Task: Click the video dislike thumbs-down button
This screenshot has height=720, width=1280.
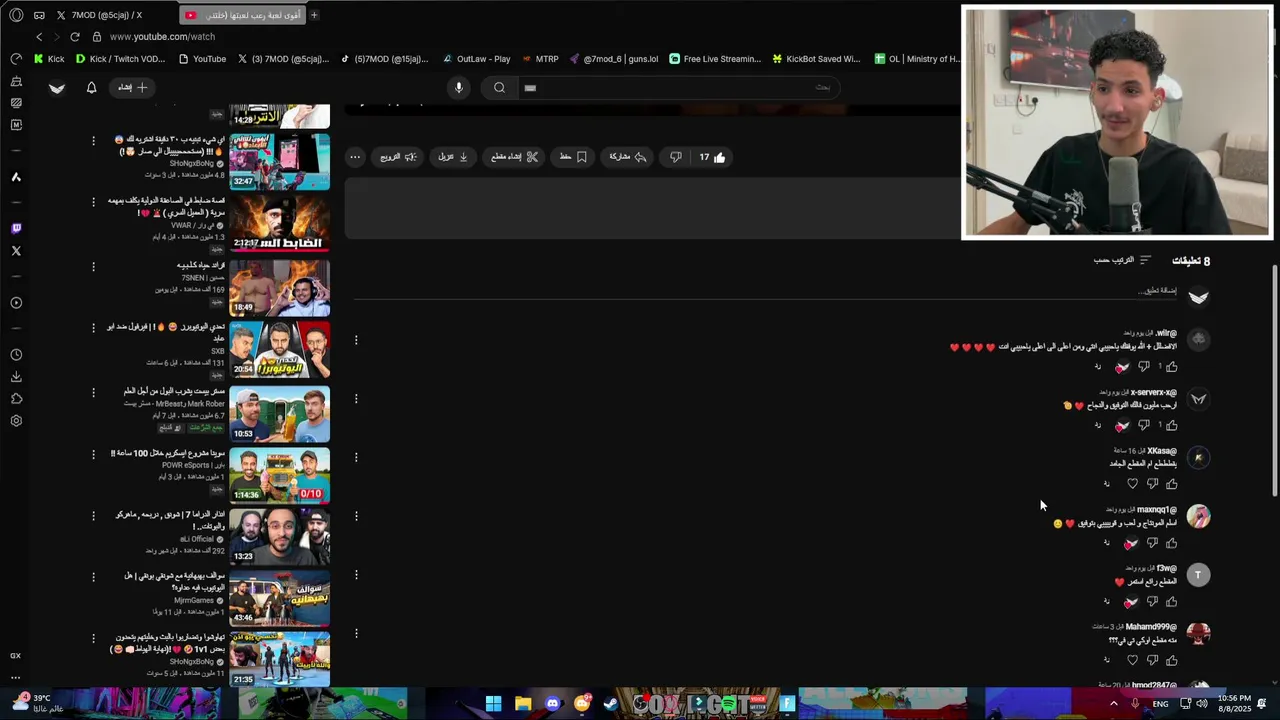Action: pos(676,157)
